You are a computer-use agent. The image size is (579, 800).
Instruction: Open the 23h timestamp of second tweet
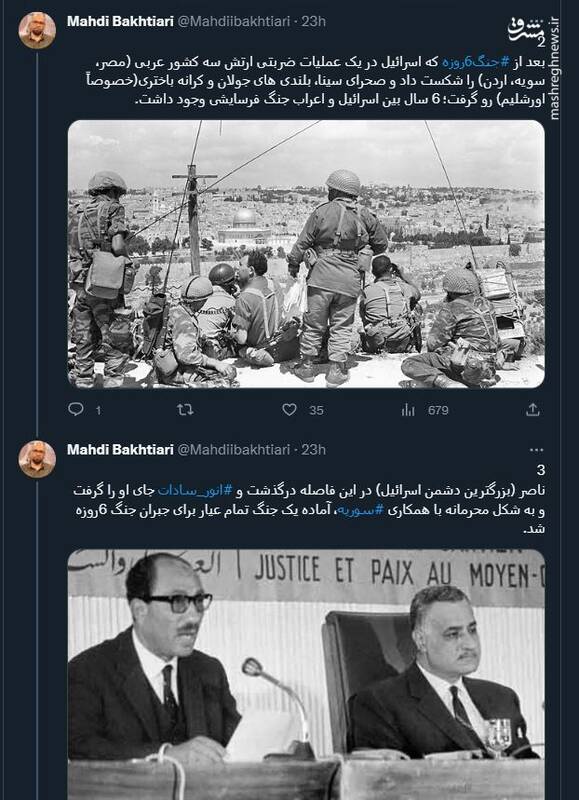[x=313, y=449]
